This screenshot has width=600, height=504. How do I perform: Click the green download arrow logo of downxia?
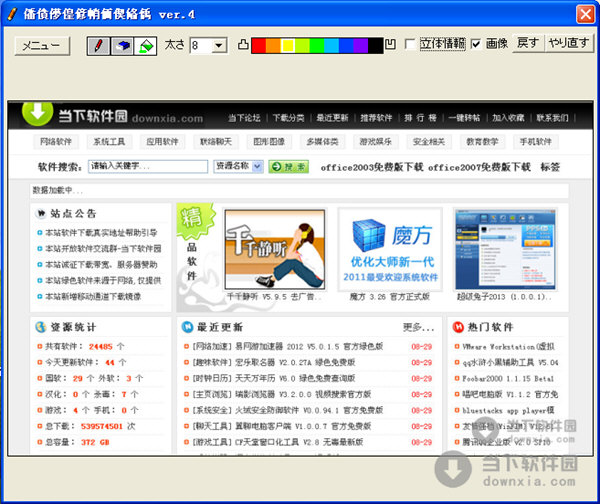(x=38, y=113)
